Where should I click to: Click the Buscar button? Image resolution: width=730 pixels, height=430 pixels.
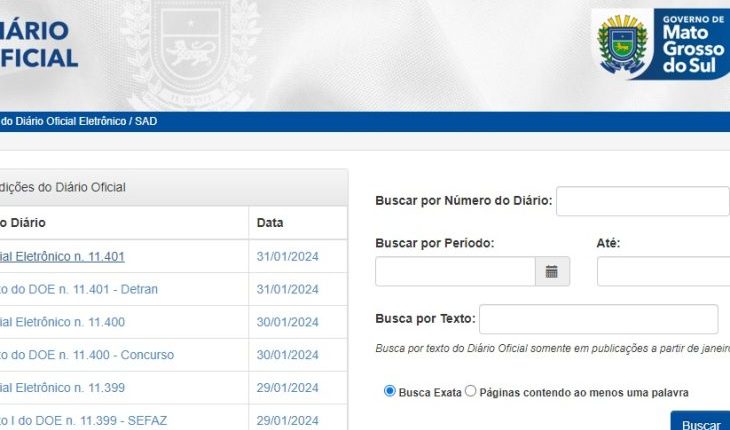(x=700, y=424)
